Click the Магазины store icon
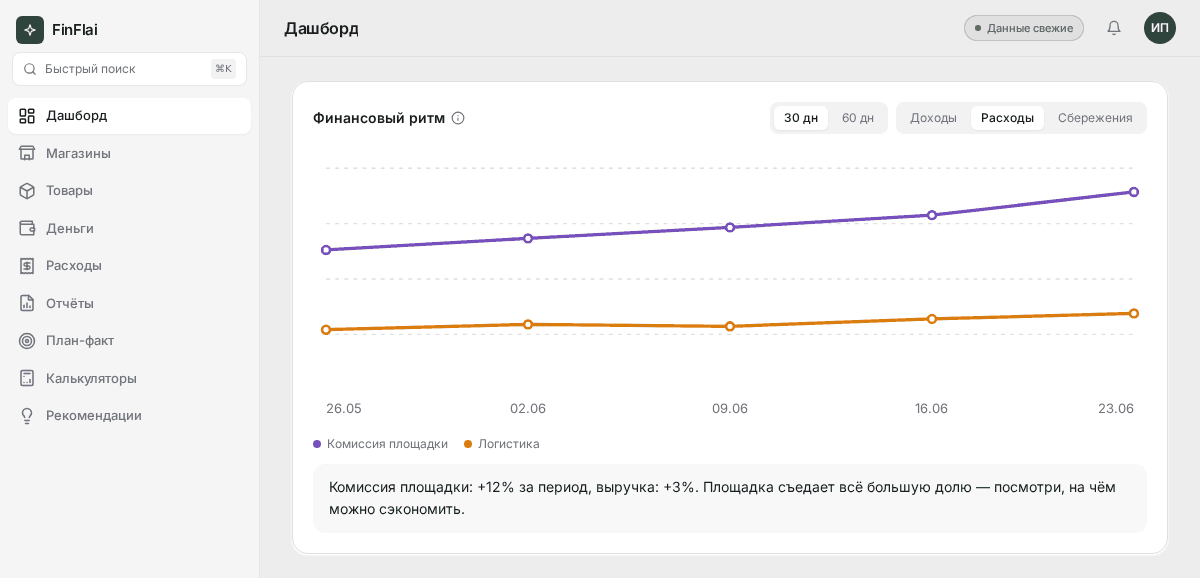This screenshot has height=578, width=1200. (27, 153)
